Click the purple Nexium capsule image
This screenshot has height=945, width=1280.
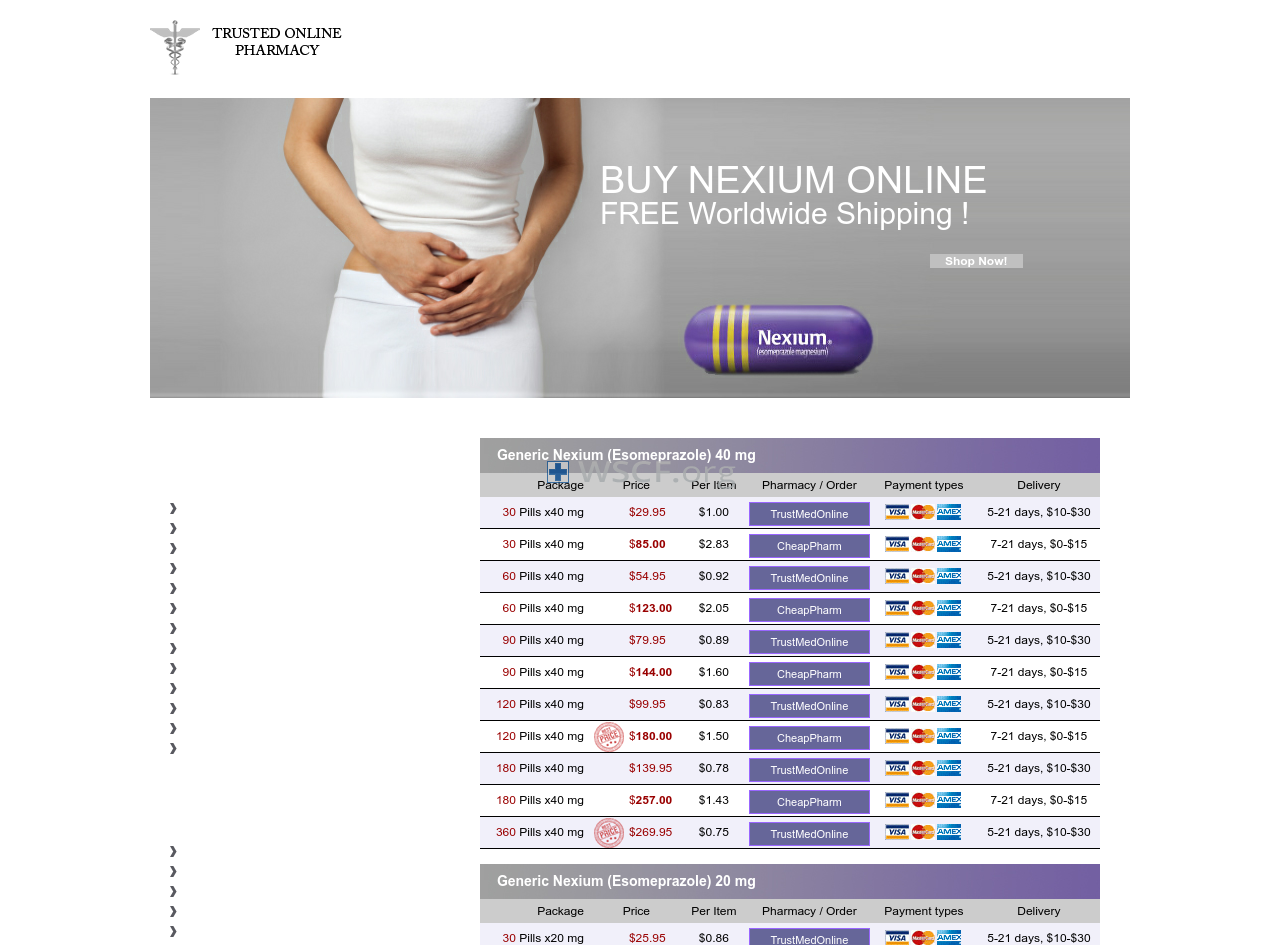(778, 340)
